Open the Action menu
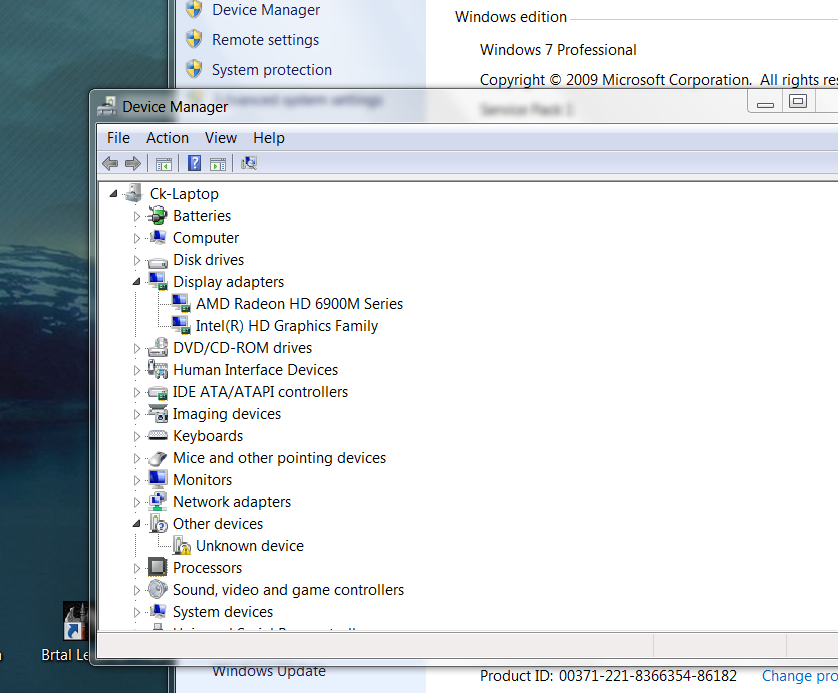The width and height of the screenshot is (838, 693). (x=167, y=138)
